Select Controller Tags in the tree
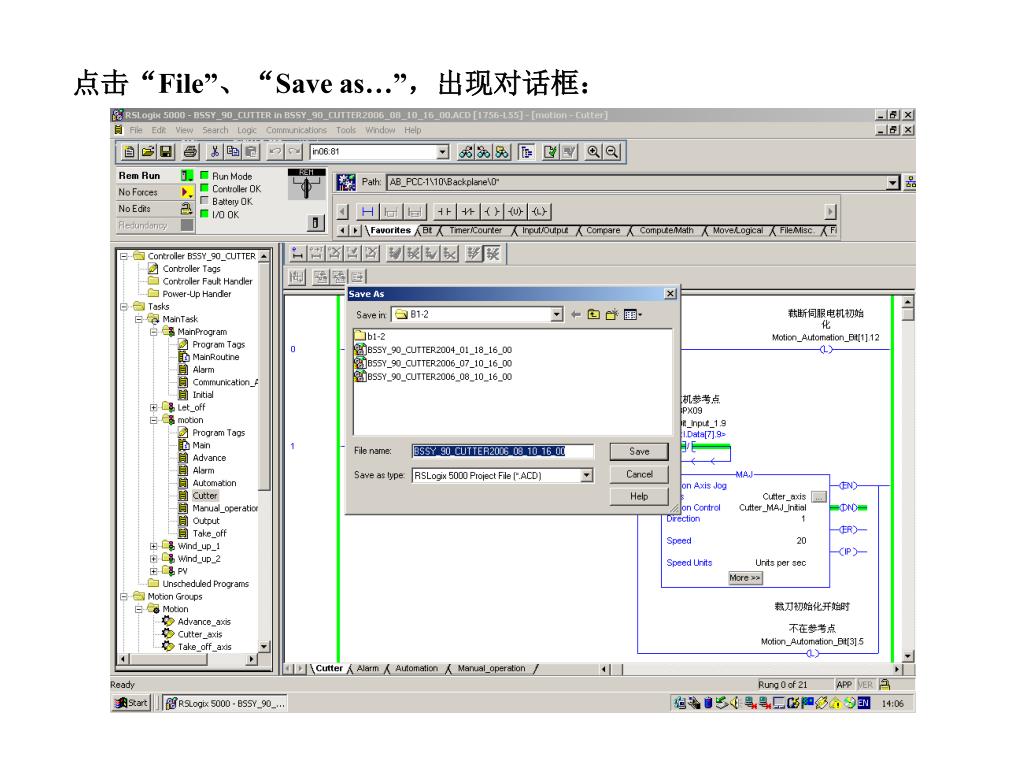Viewport: 1024px width, 768px height. pos(191,268)
